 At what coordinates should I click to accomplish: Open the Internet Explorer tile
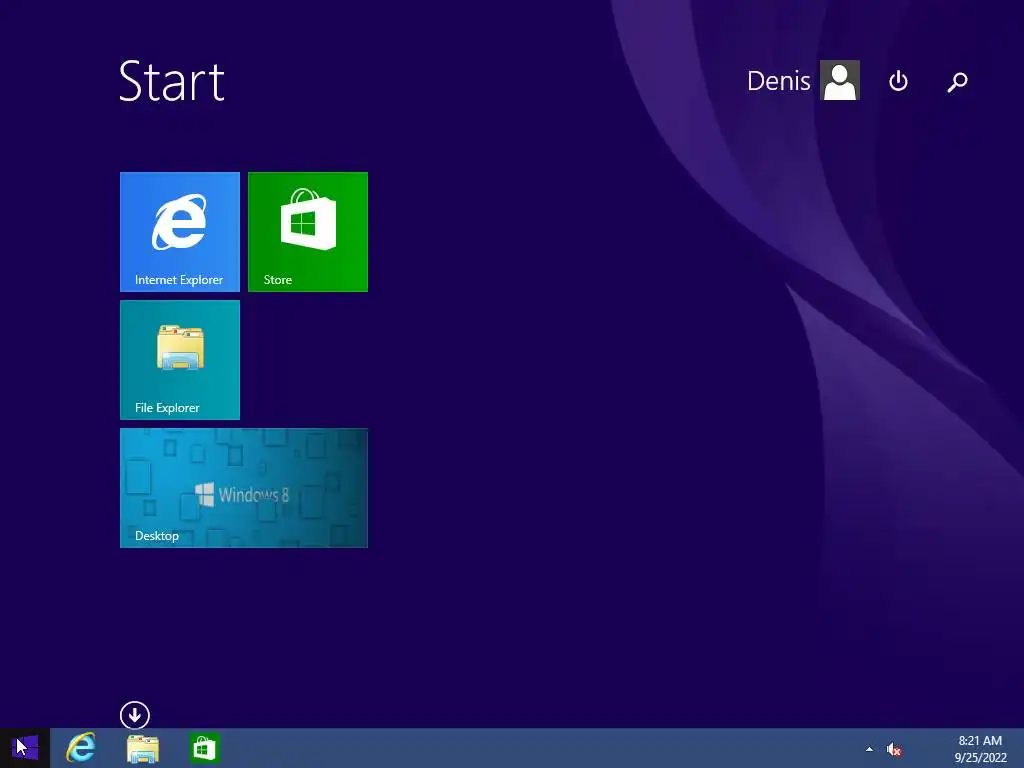(x=180, y=232)
